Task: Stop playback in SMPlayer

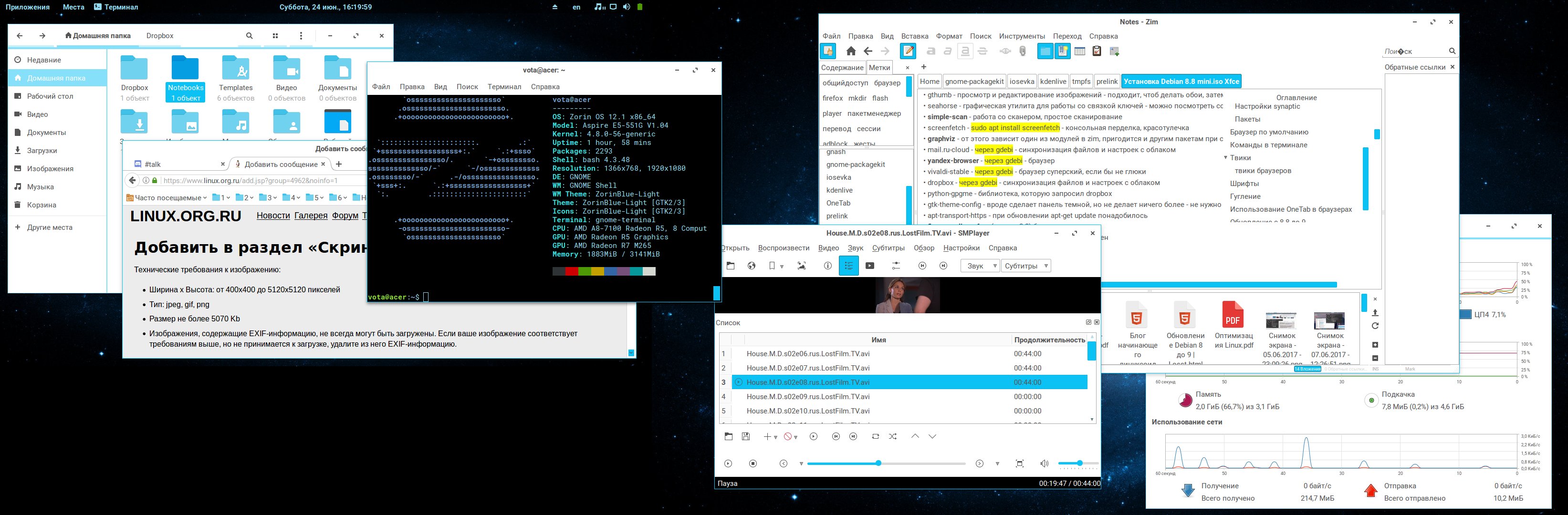Action: [753, 463]
